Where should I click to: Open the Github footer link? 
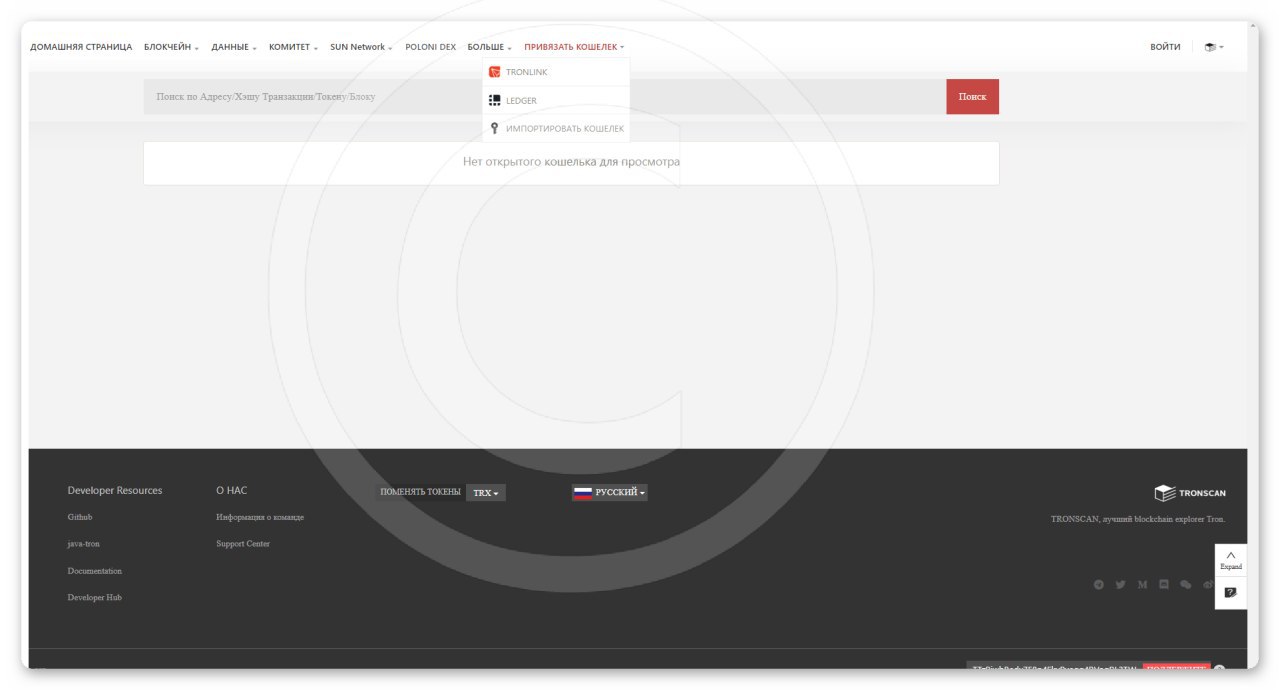(x=80, y=517)
